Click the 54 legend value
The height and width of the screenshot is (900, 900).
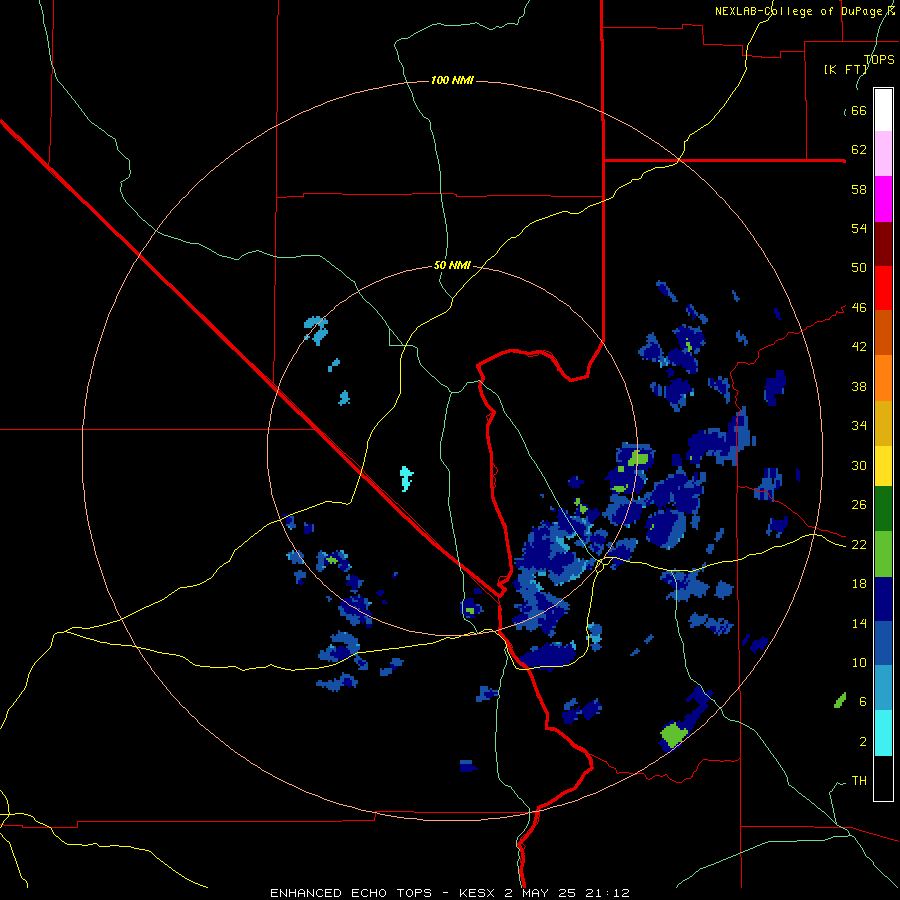(859, 228)
